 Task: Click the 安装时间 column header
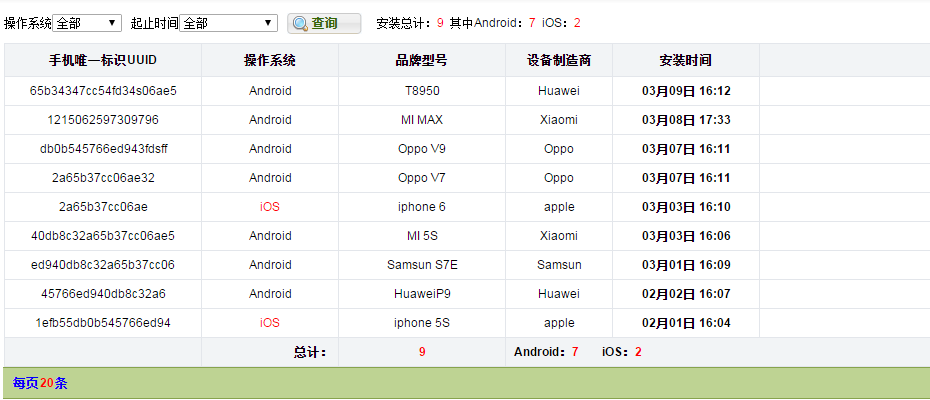686,61
